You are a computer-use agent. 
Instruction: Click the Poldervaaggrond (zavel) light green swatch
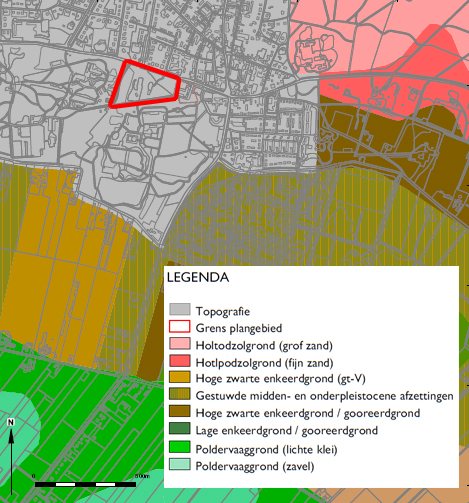(x=180, y=465)
